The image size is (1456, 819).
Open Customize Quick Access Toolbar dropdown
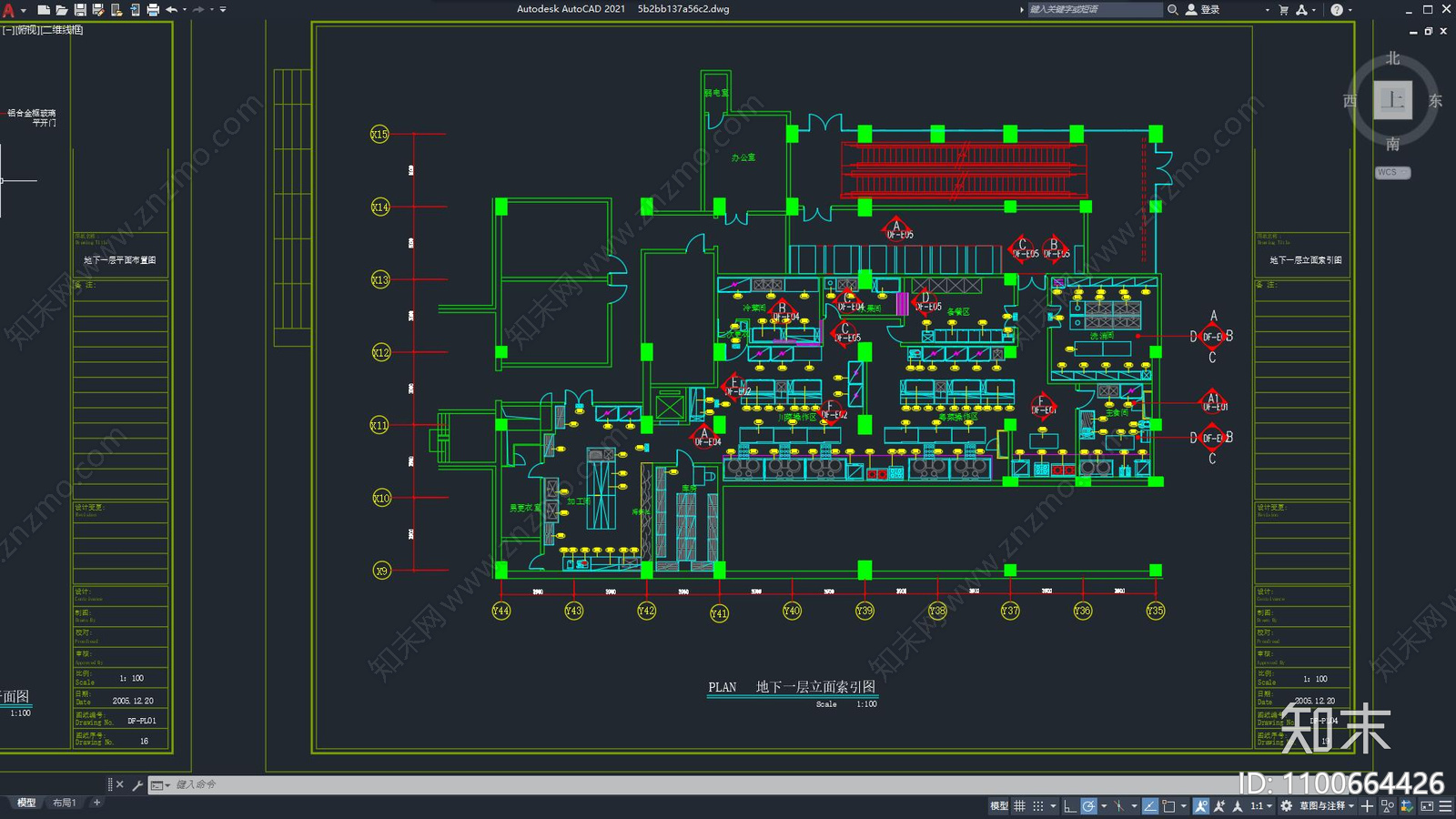click(223, 10)
